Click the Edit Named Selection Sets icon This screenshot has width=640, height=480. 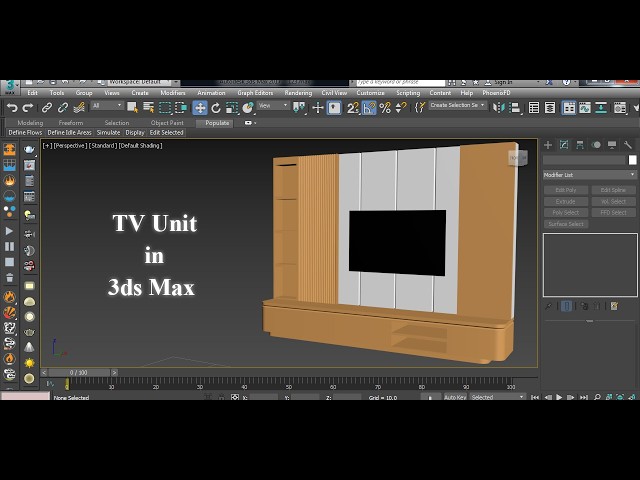tap(420, 108)
